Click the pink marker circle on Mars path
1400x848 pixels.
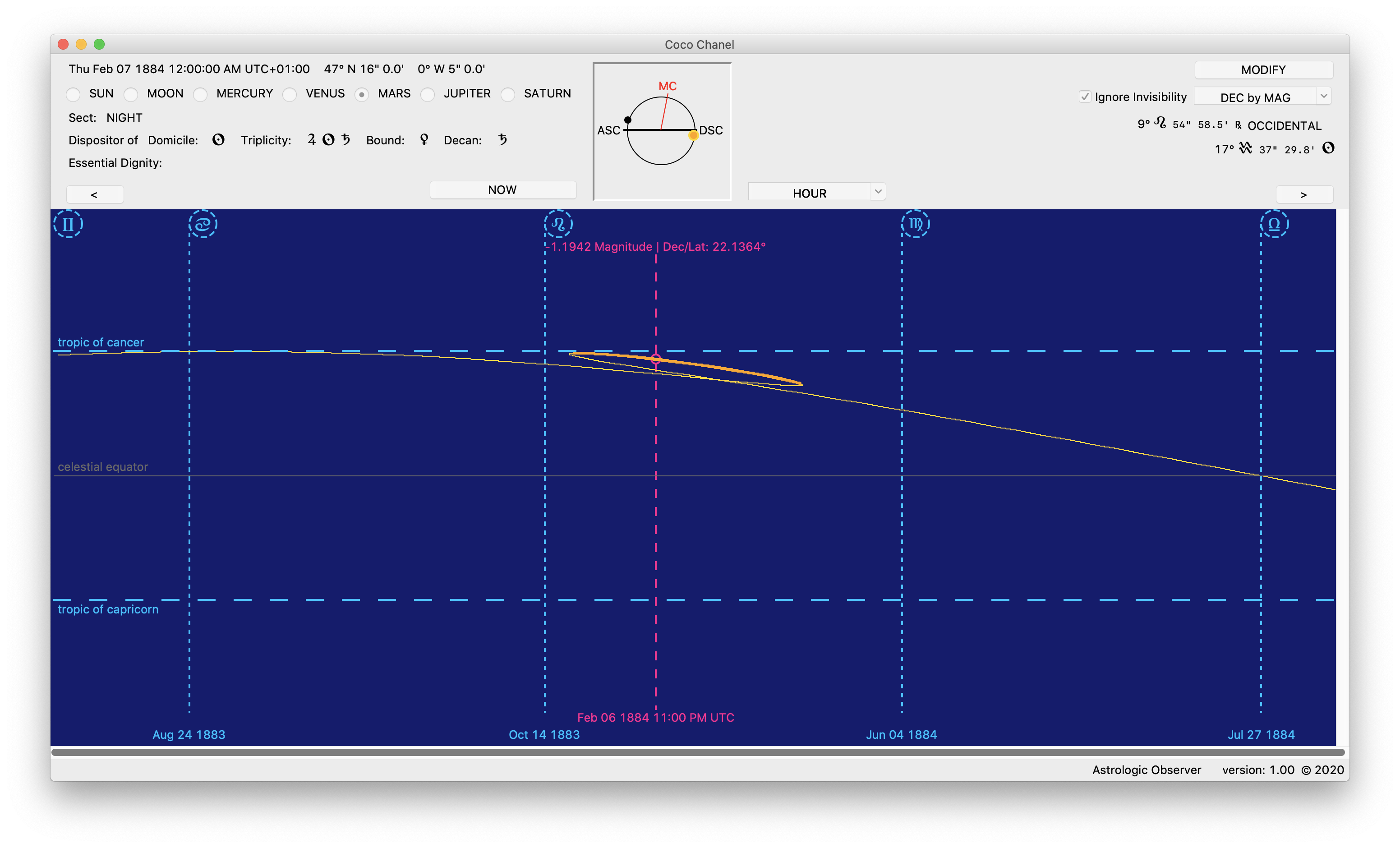[656, 359]
